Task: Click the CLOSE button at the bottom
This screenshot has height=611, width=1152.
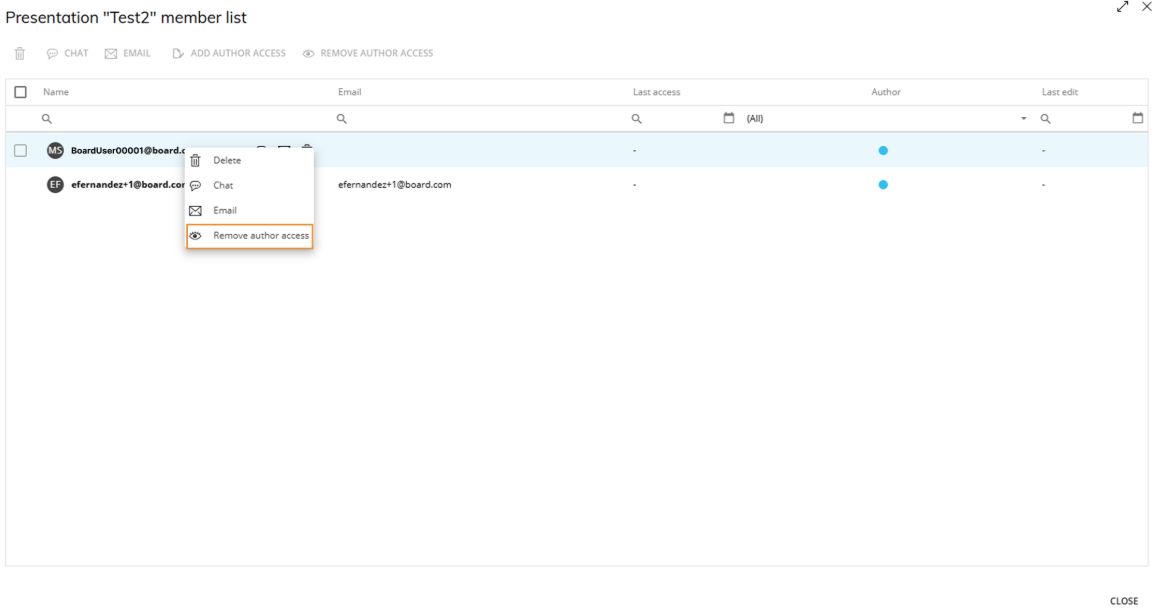Action: (x=1124, y=601)
